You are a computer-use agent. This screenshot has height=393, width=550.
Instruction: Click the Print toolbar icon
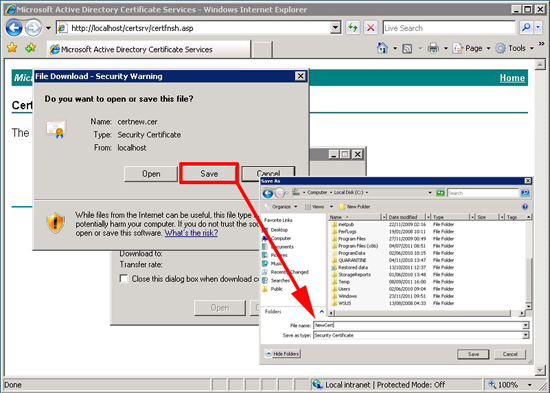click(433, 48)
